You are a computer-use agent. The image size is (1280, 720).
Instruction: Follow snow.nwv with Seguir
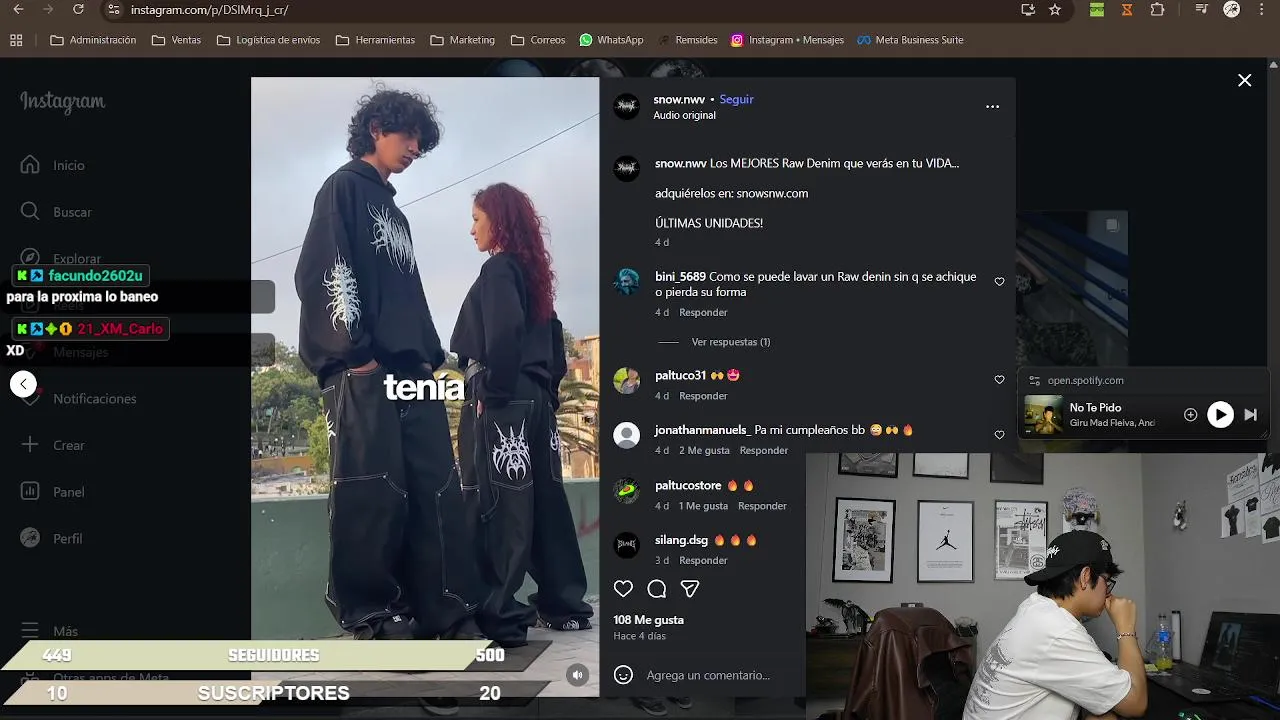point(736,99)
